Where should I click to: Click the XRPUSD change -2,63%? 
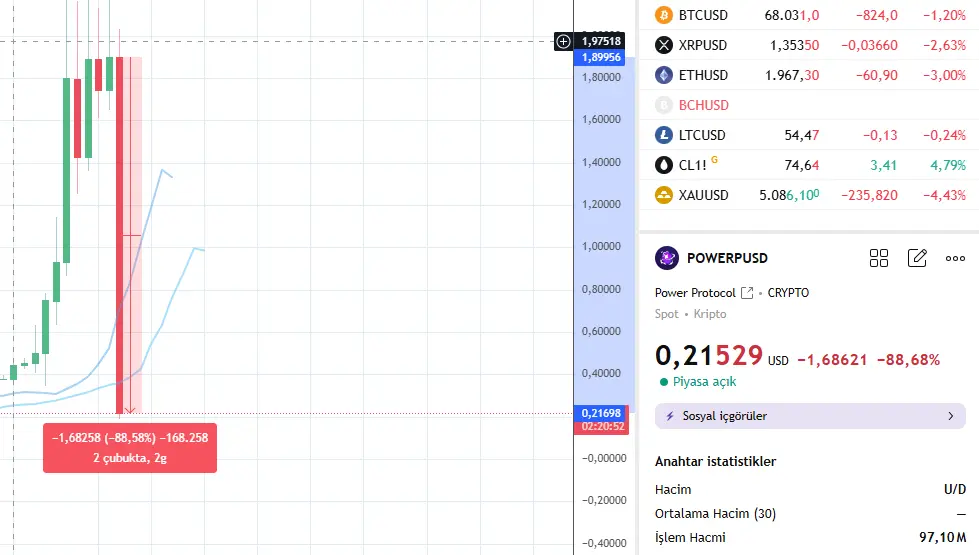pyautogui.click(x=945, y=45)
